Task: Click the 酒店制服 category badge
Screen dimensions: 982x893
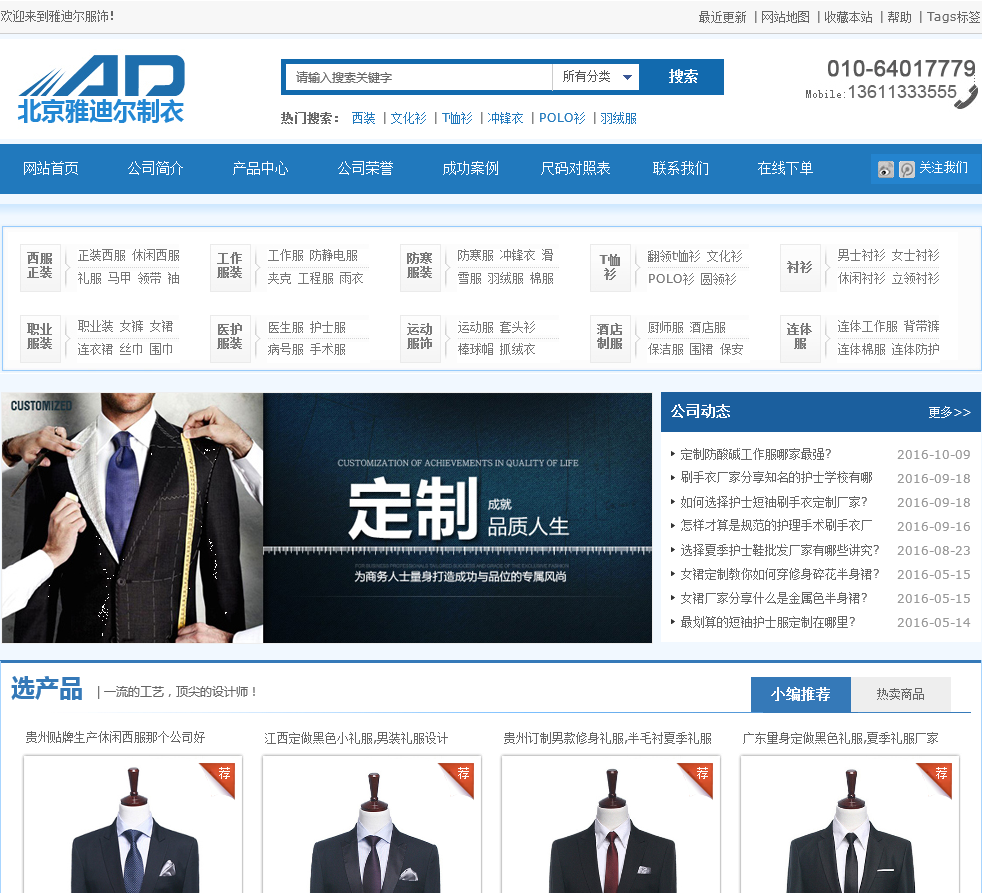Action: tap(610, 339)
